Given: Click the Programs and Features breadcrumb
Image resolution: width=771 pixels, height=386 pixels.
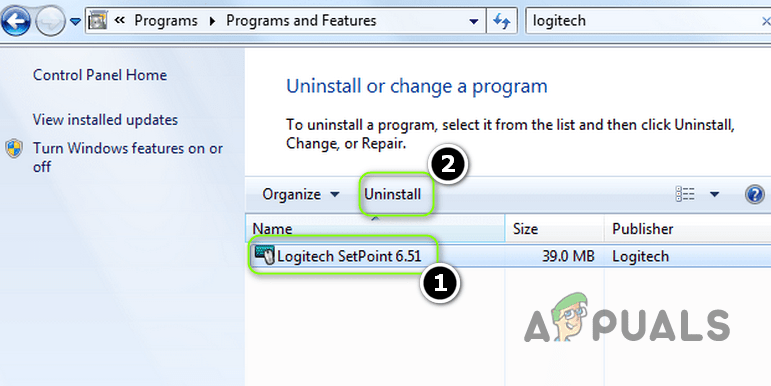Looking at the screenshot, I should [x=301, y=21].
